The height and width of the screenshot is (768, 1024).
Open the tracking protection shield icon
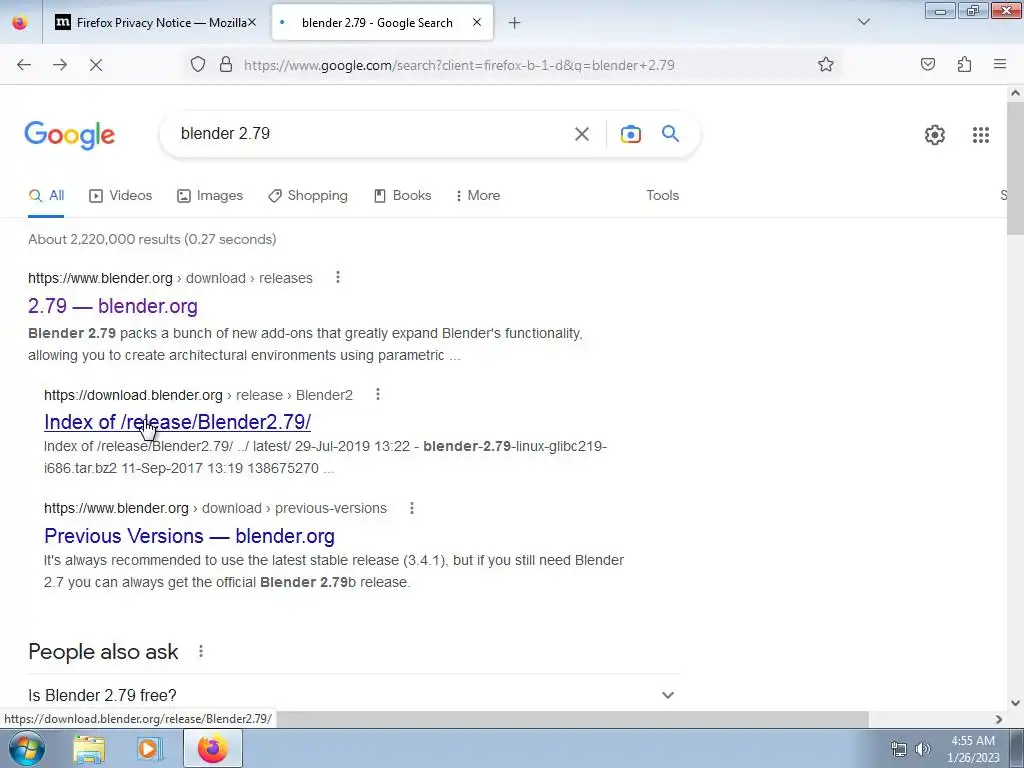(198, 64)
